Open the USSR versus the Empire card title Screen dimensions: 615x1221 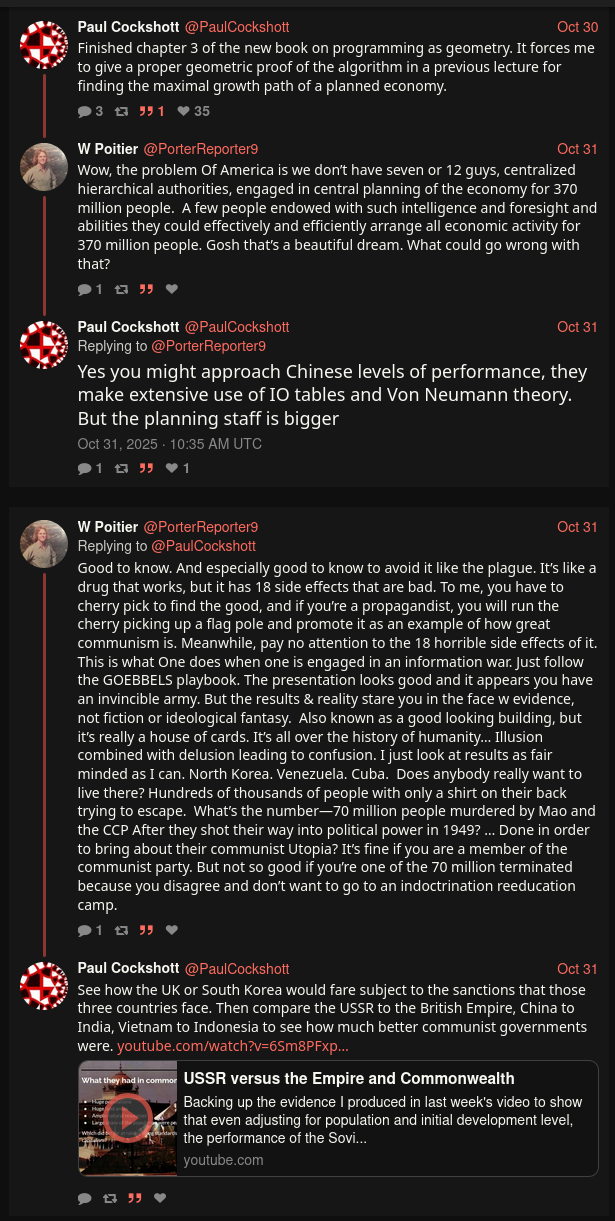point(349,1078)
